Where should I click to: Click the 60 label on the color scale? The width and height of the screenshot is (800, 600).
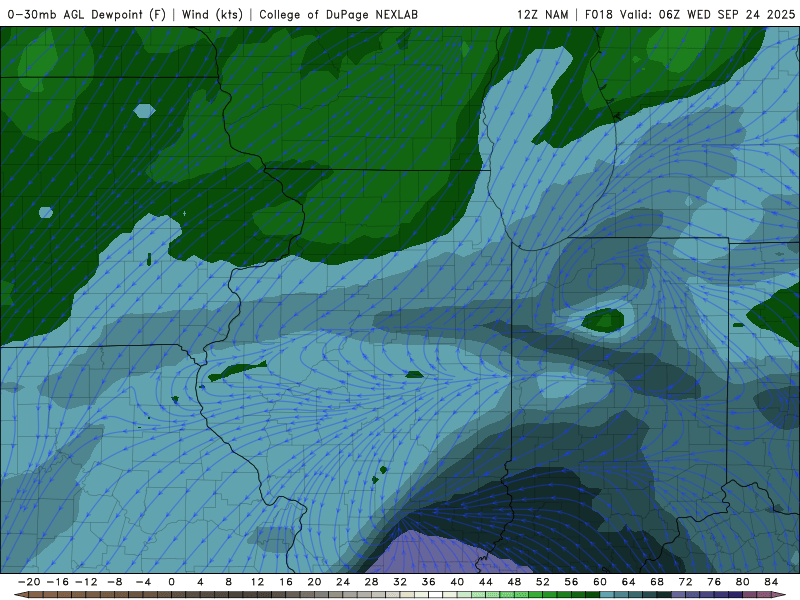click(600, 582)
